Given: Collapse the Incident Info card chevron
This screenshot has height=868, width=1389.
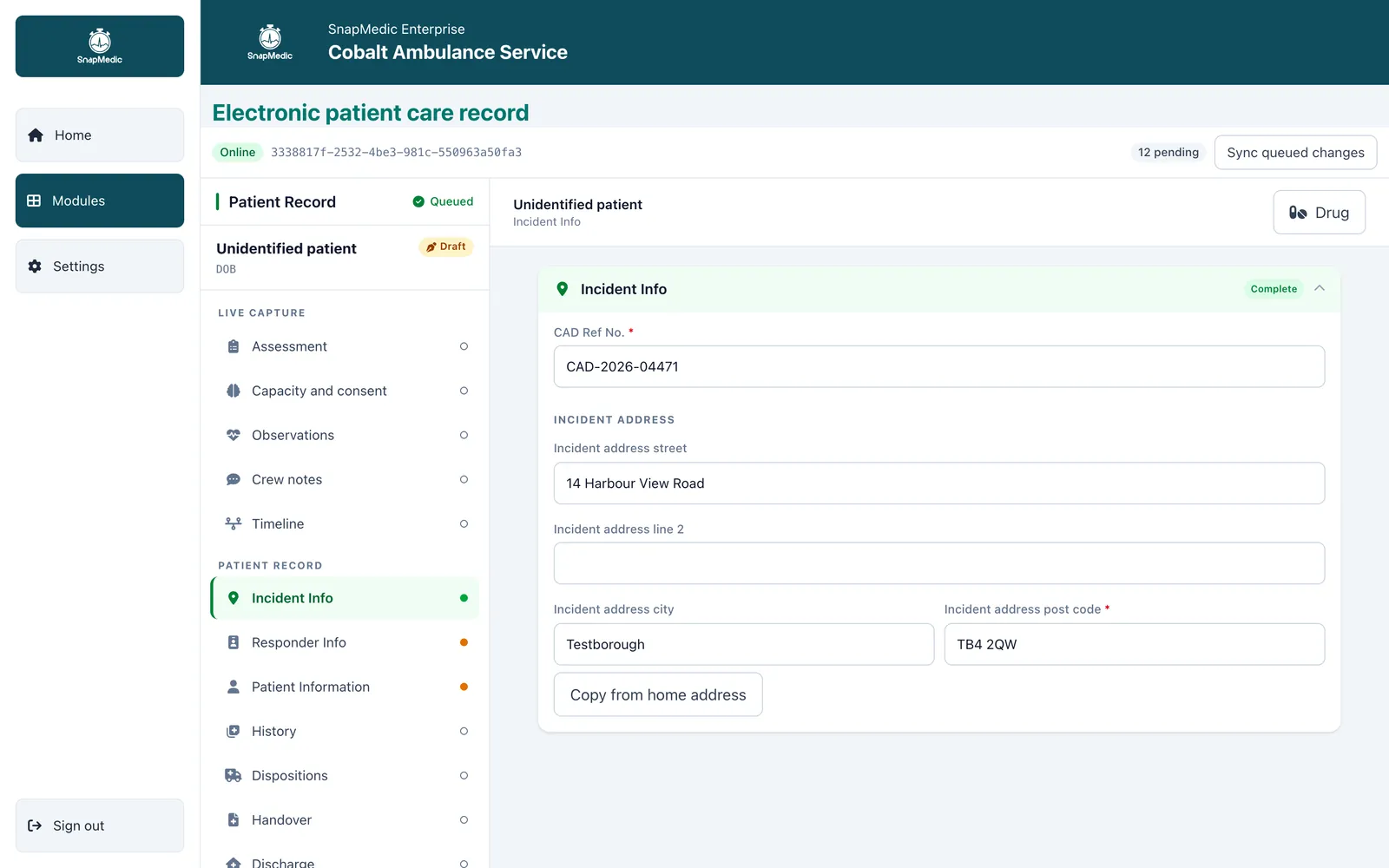Looking at the screenshot, I should 1320,288.
